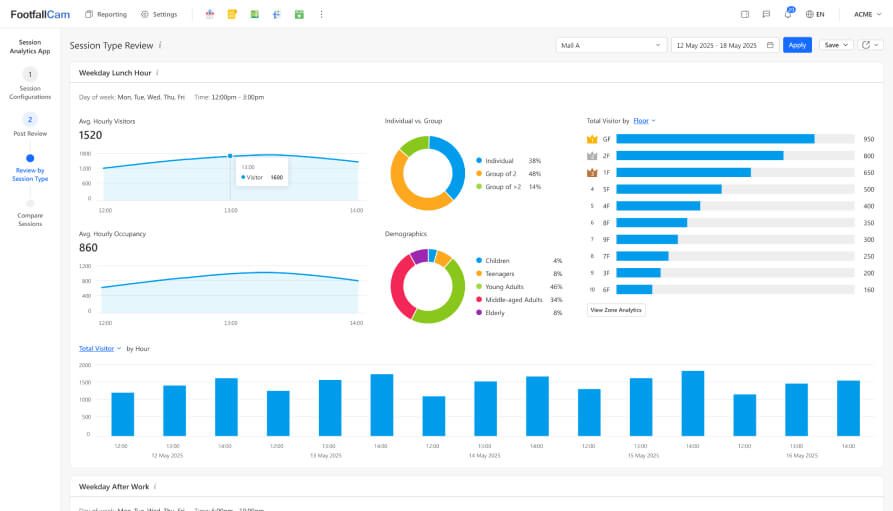The image size is (893, 511).
Task: Click the Apply button
Action: (x=797, y=45)
